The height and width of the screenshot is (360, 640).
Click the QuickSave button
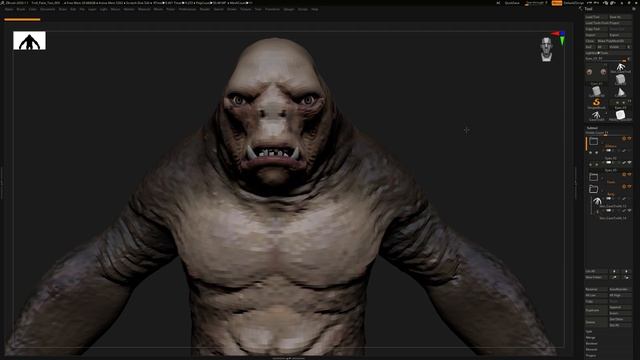tap(512, 3)
